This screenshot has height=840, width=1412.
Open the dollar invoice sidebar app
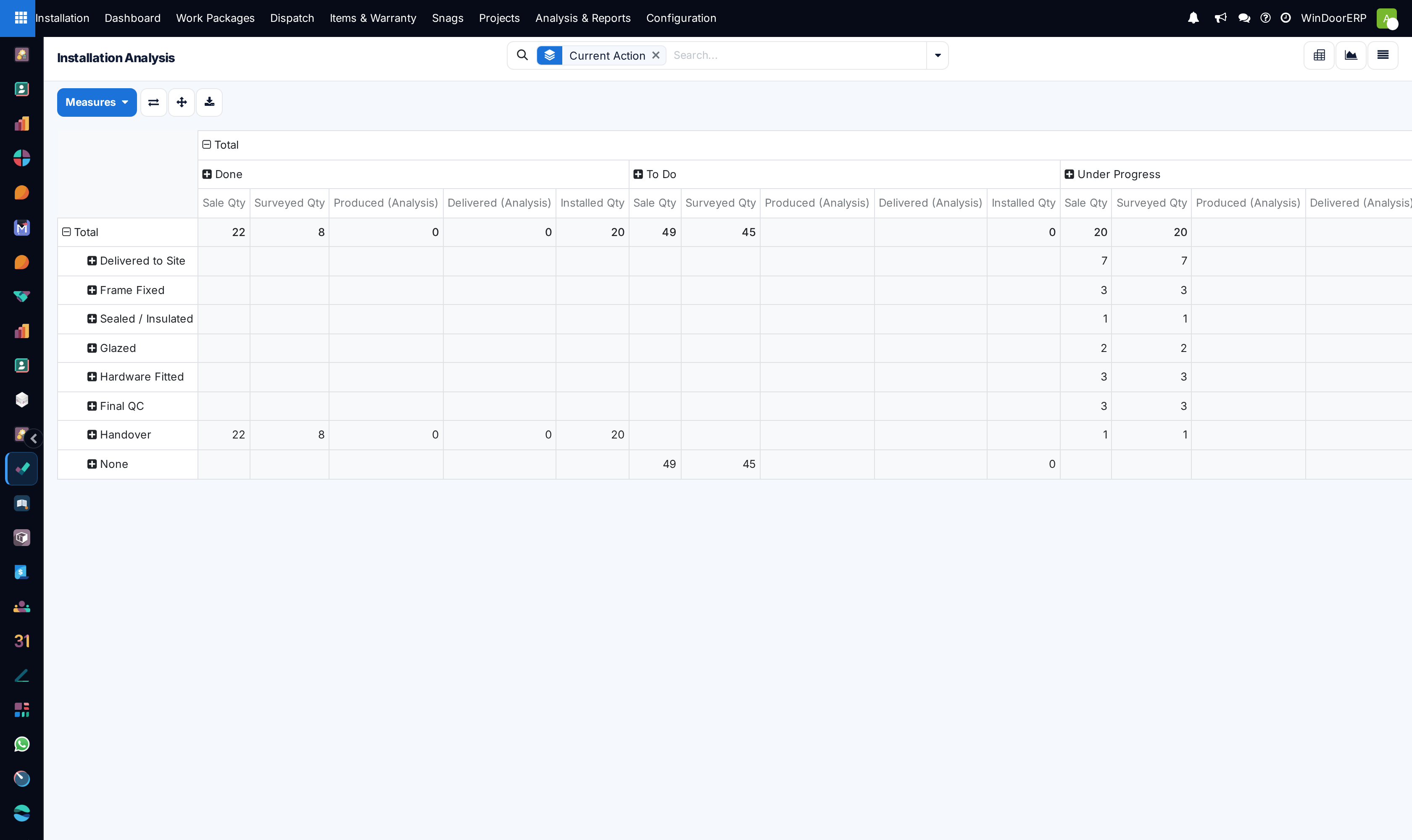point(21,572)
